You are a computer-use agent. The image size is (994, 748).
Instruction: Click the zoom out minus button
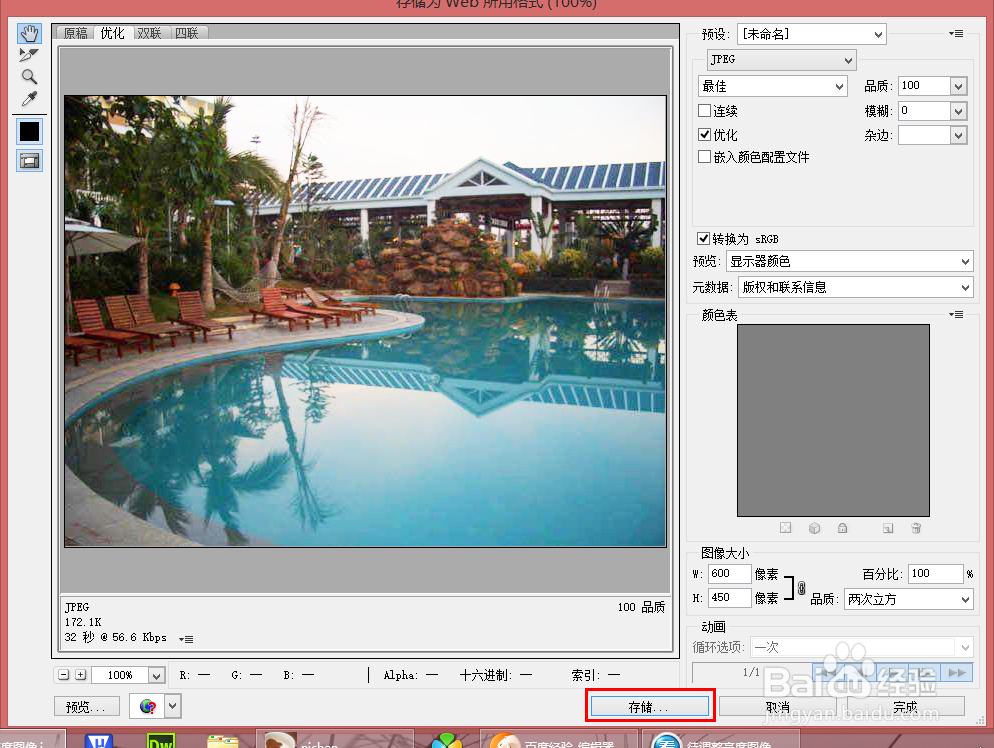(x=63, y=675)
